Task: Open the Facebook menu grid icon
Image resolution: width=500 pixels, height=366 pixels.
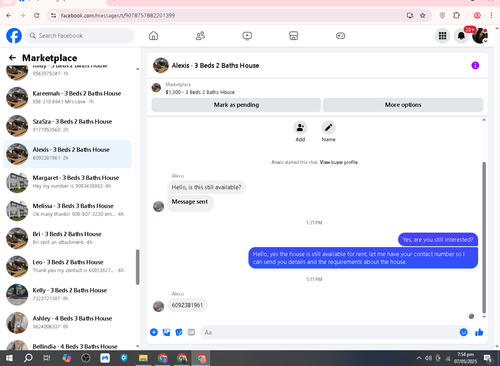Action: 442,36
